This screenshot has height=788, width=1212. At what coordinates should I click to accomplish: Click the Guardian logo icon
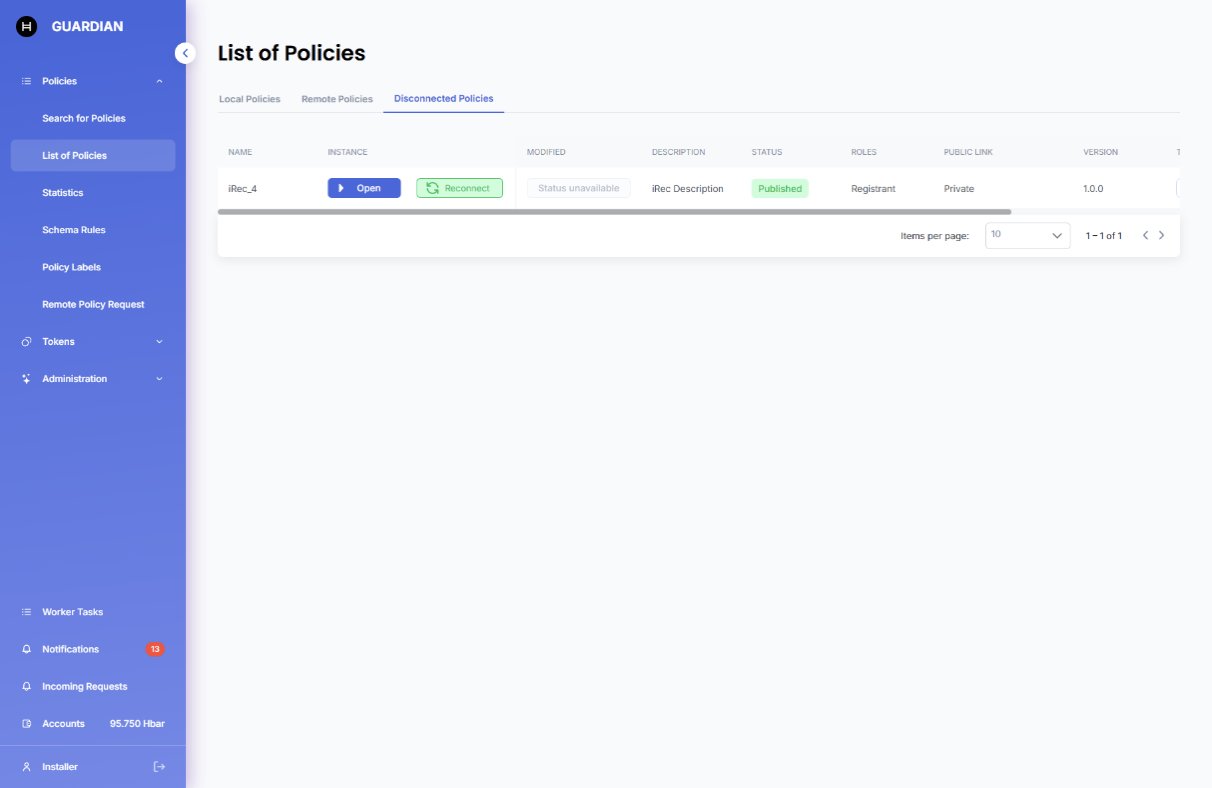pyautogui.click(x=27, y=27)
